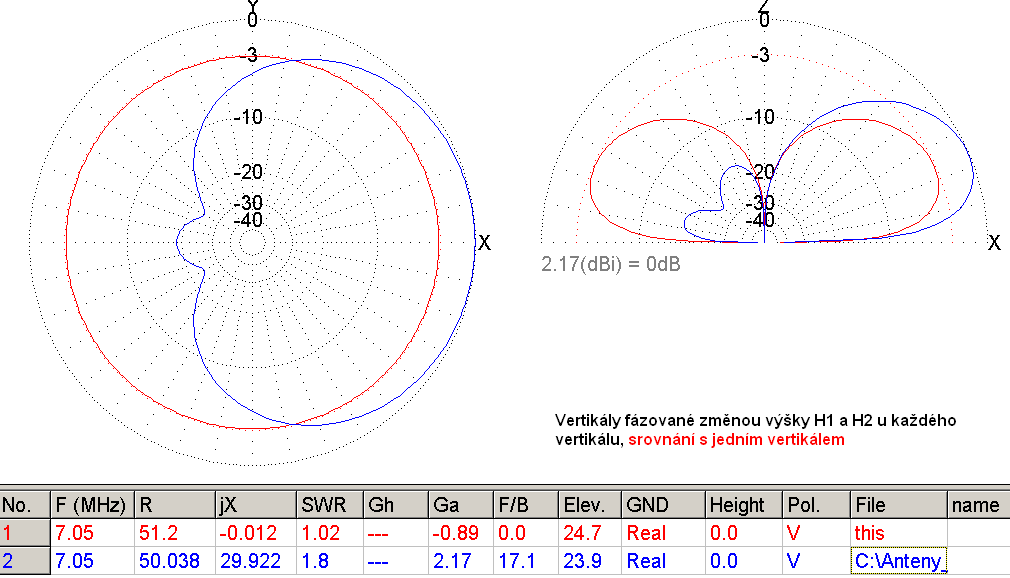1010x578 pixels.
Task: Select row number 2 in the table
Action: click(25, 561)
